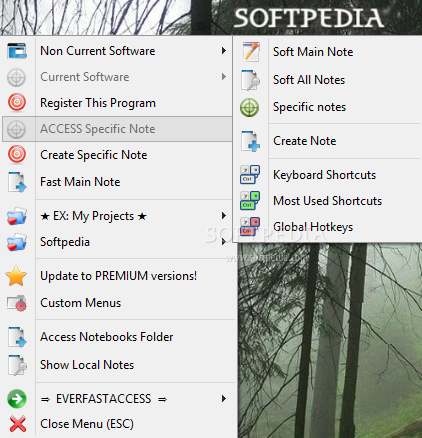Expand the Current Software submenu arrow
Viewport: 422px width, 438px height.
[x=224, y=77]
